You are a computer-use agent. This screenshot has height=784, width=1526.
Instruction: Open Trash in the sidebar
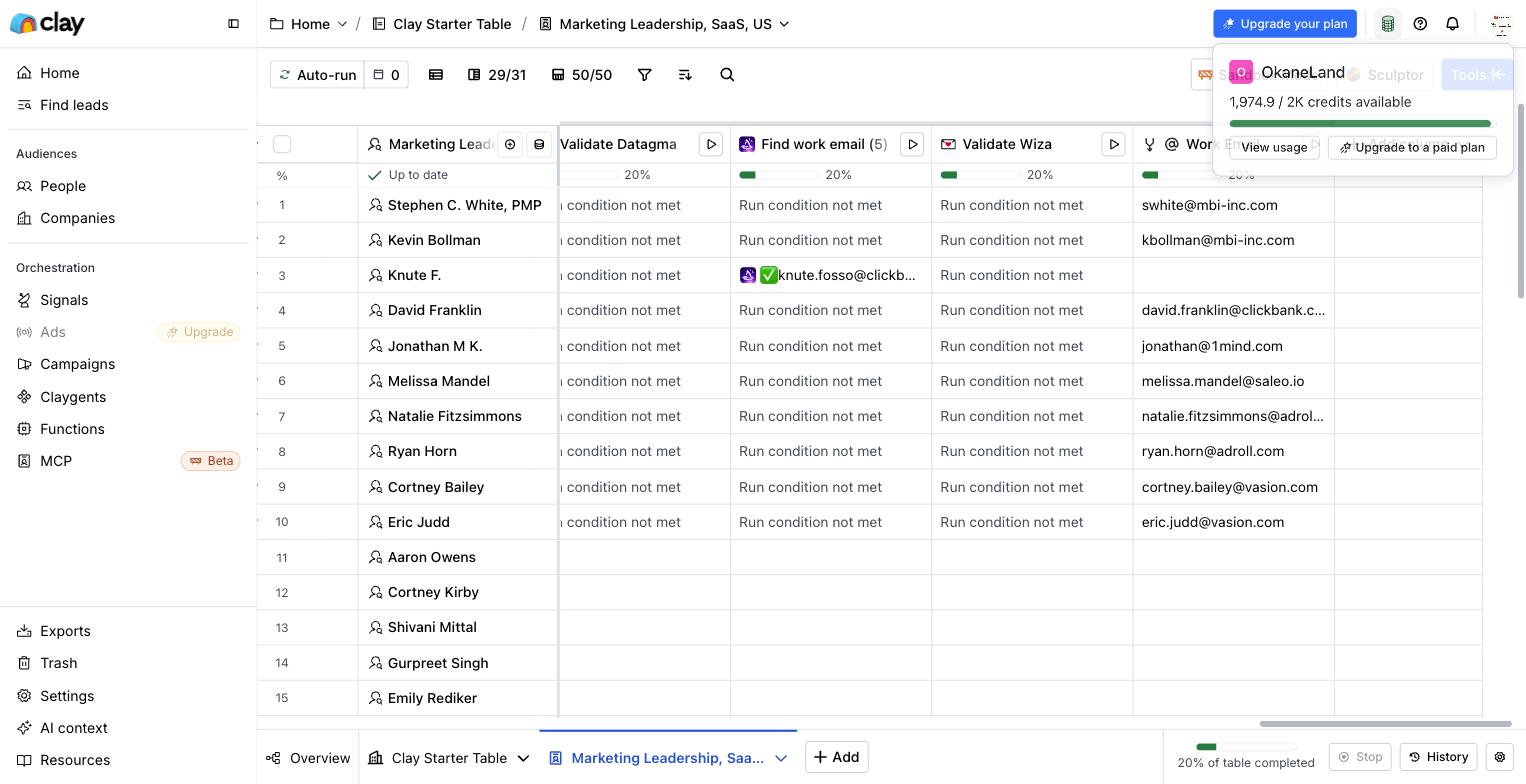[128, 663]
